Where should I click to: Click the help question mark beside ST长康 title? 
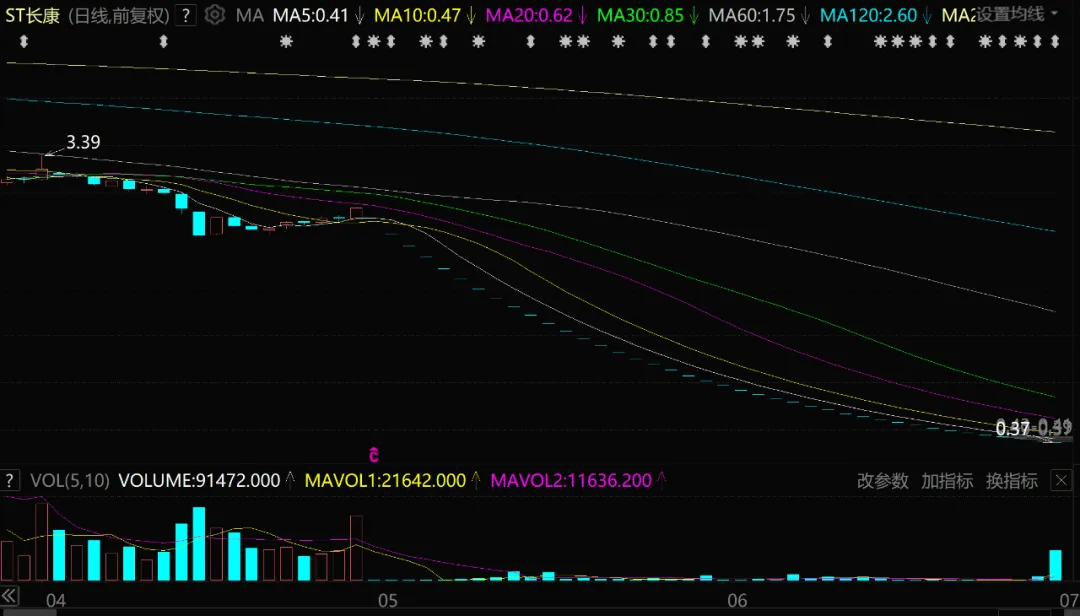[186, 15]
